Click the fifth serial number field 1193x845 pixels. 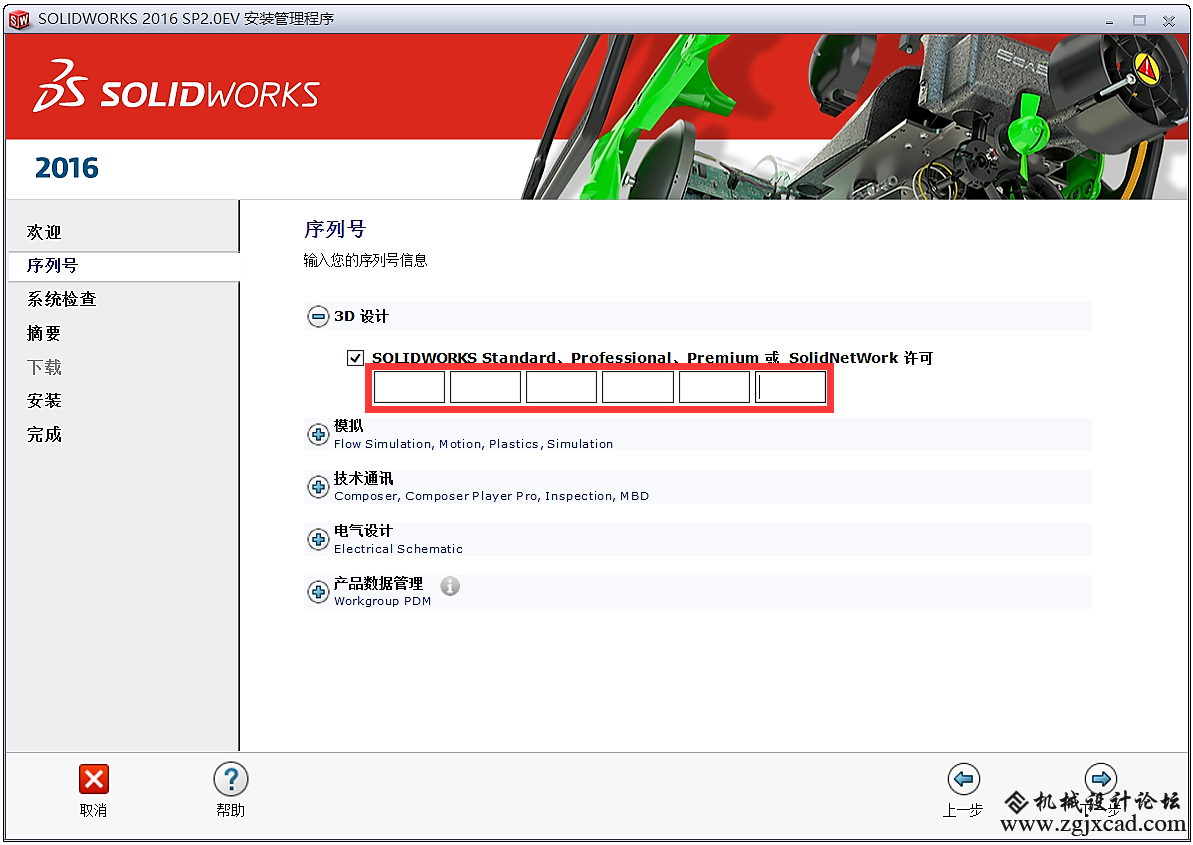[x=714, y=387]
